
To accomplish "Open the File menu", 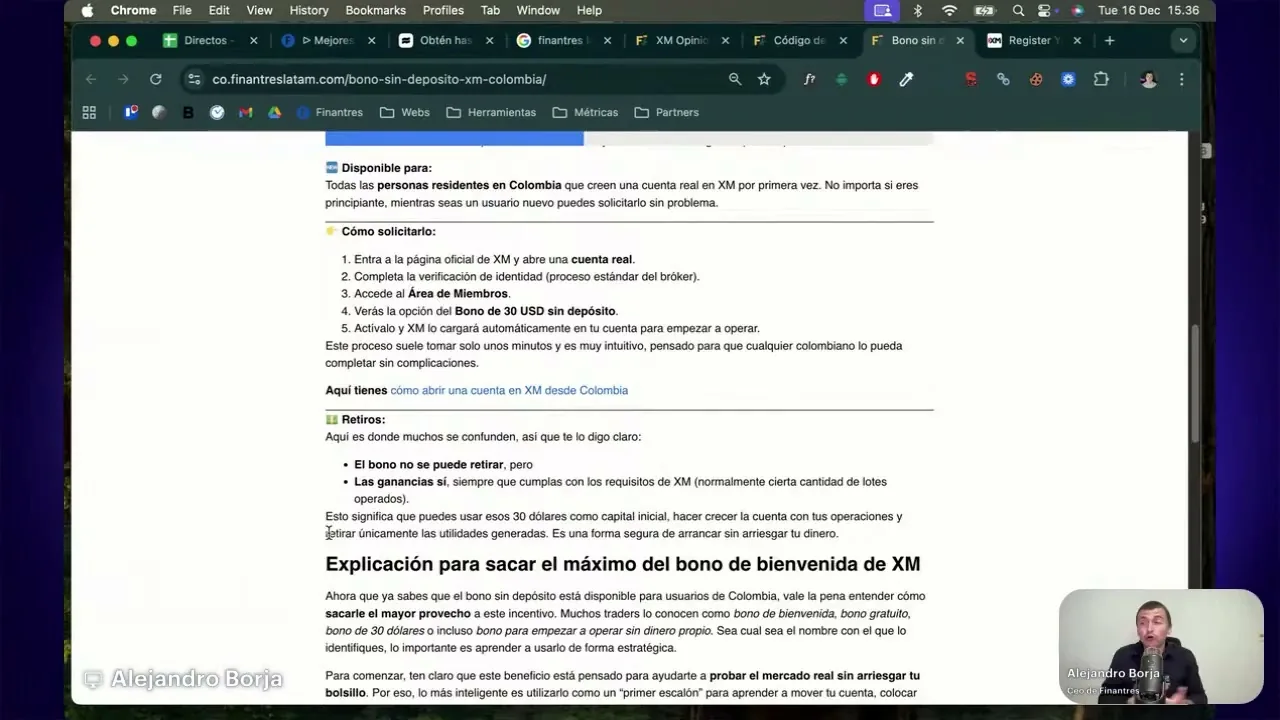I will click(182, 10).
